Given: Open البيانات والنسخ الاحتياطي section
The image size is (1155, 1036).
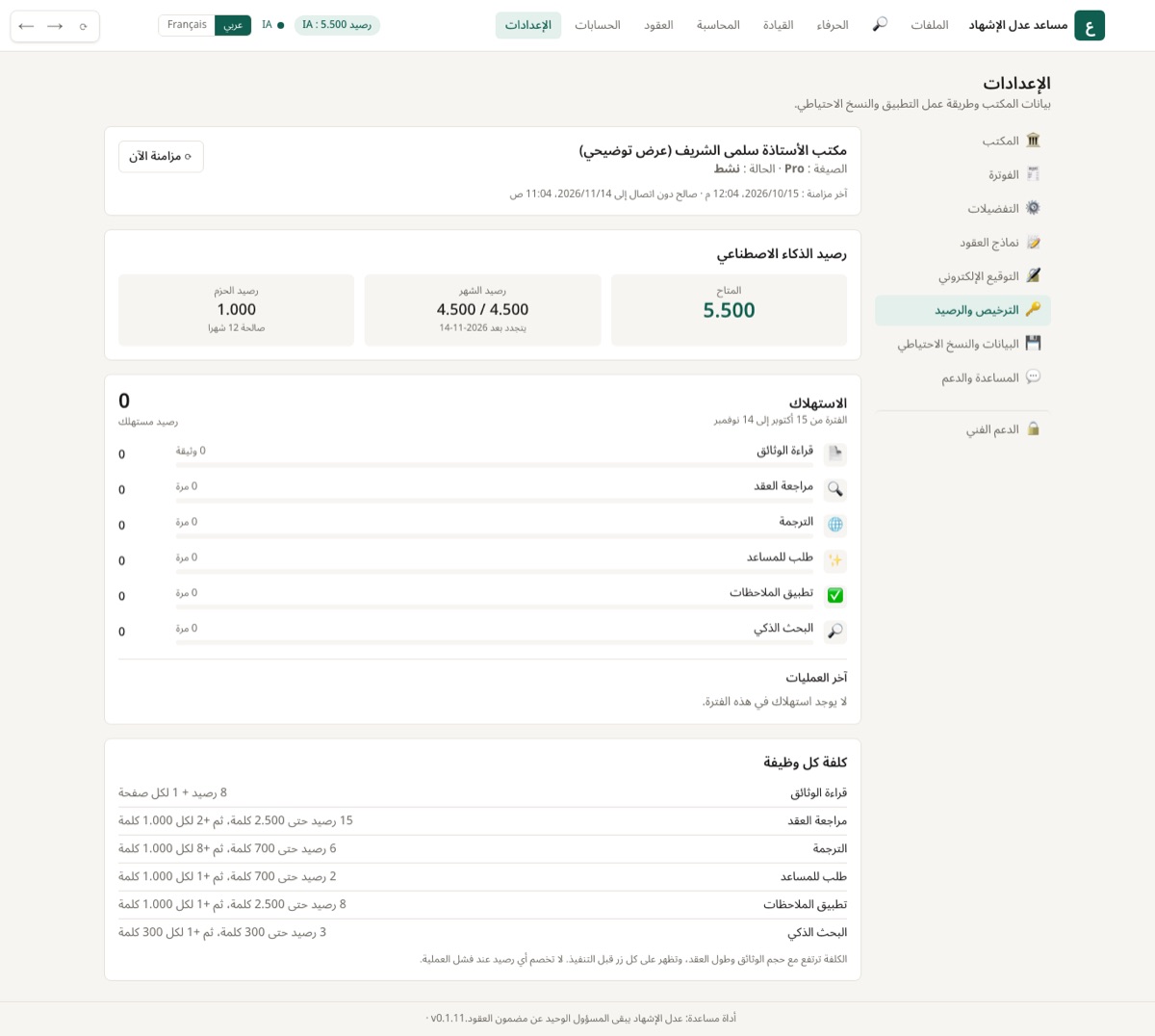Looking at the screenshot, I should [962, 344].
